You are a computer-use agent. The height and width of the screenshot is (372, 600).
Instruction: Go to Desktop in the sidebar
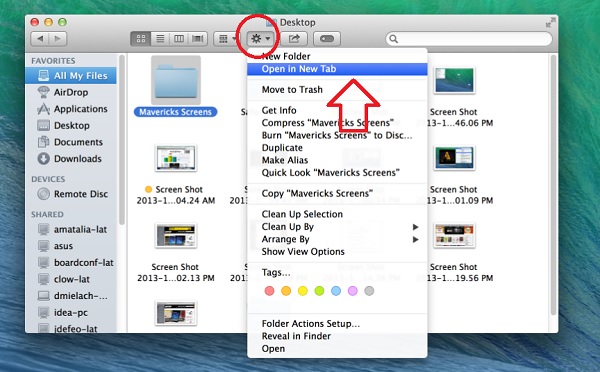pyautogui.click(x=71, y=126)
